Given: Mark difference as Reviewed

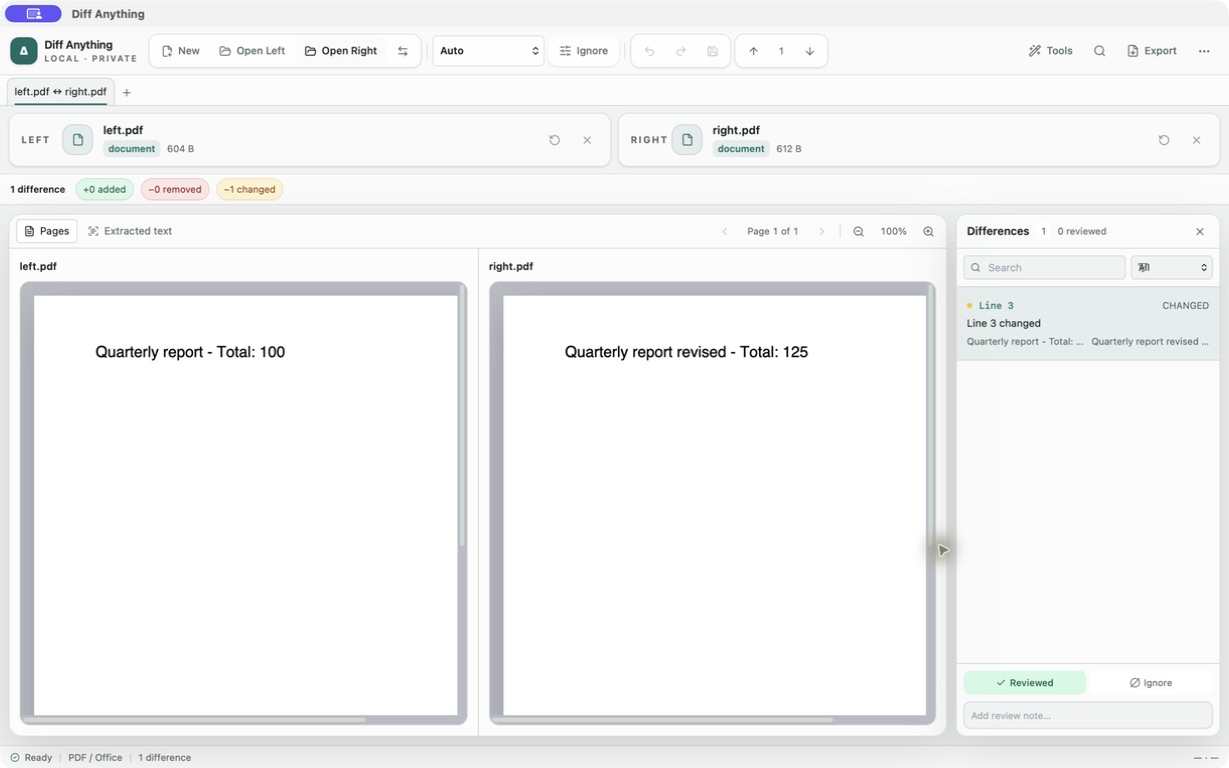Looking at the screenshot, I should click(1025, 683).
